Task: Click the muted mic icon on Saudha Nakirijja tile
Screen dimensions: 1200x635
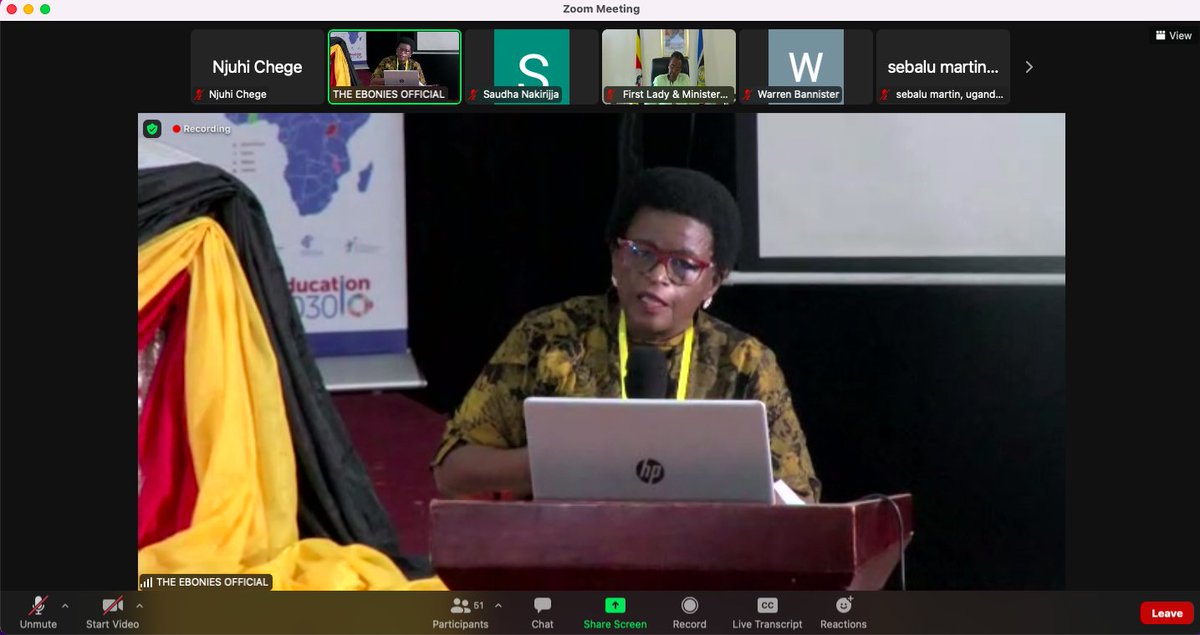Action: click(x=474, y=95)
